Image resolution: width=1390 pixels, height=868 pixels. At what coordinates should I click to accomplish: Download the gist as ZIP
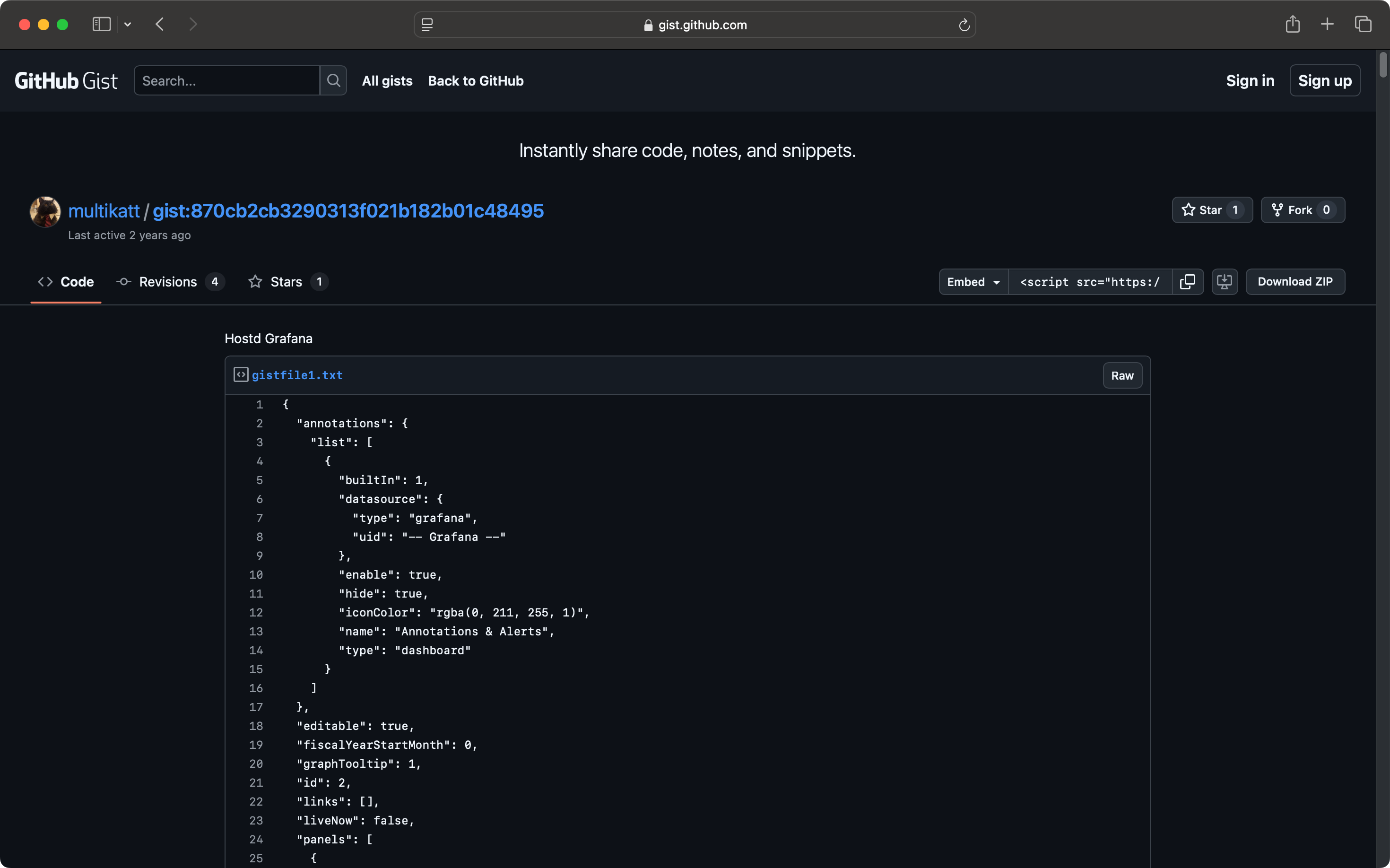1294,282
